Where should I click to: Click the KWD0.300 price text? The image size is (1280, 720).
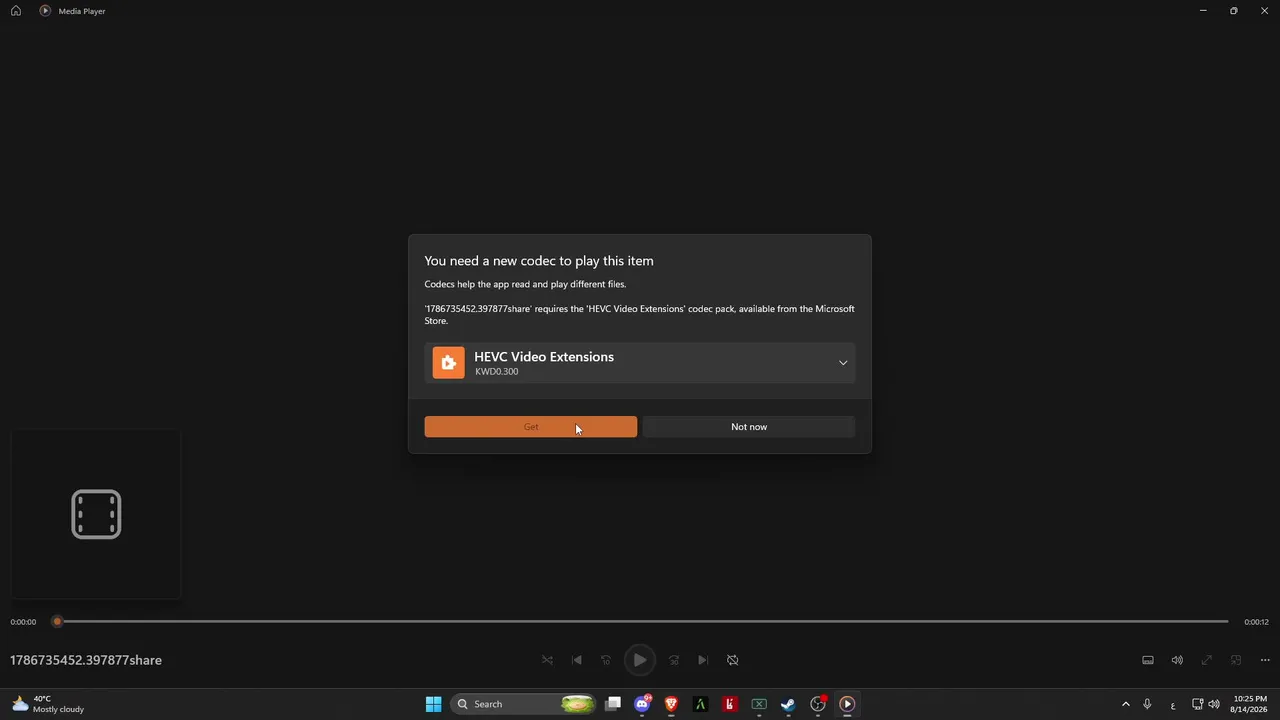point(497,372)
